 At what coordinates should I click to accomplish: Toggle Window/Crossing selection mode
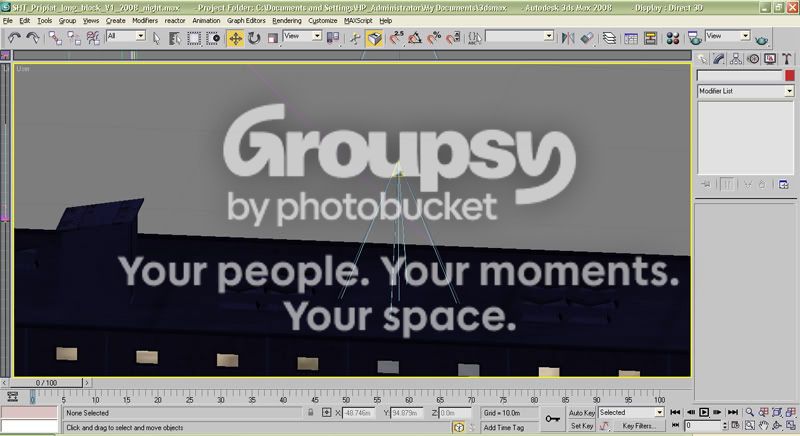(x=213, y=38)
